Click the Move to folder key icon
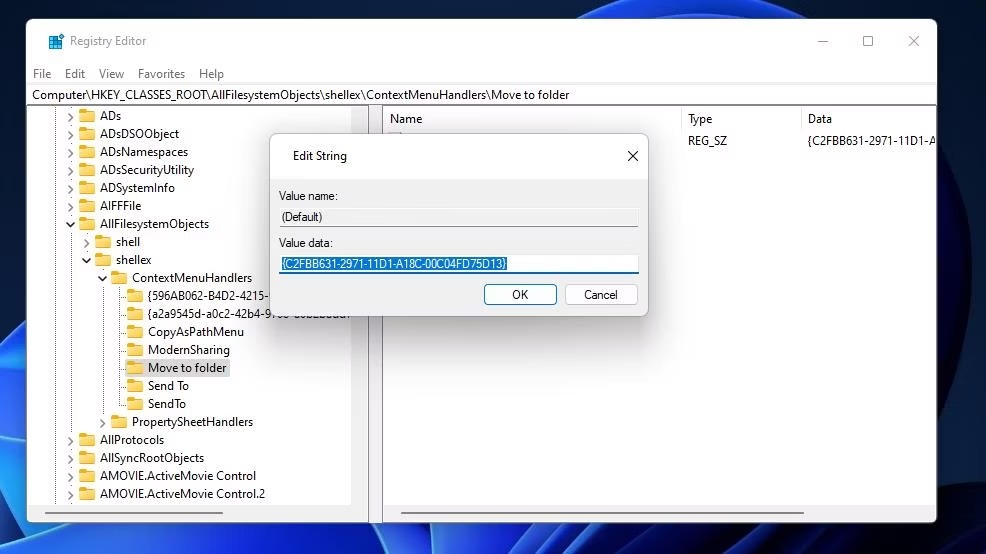The width and height of the screenshot is (986, 554). point(135,368)
